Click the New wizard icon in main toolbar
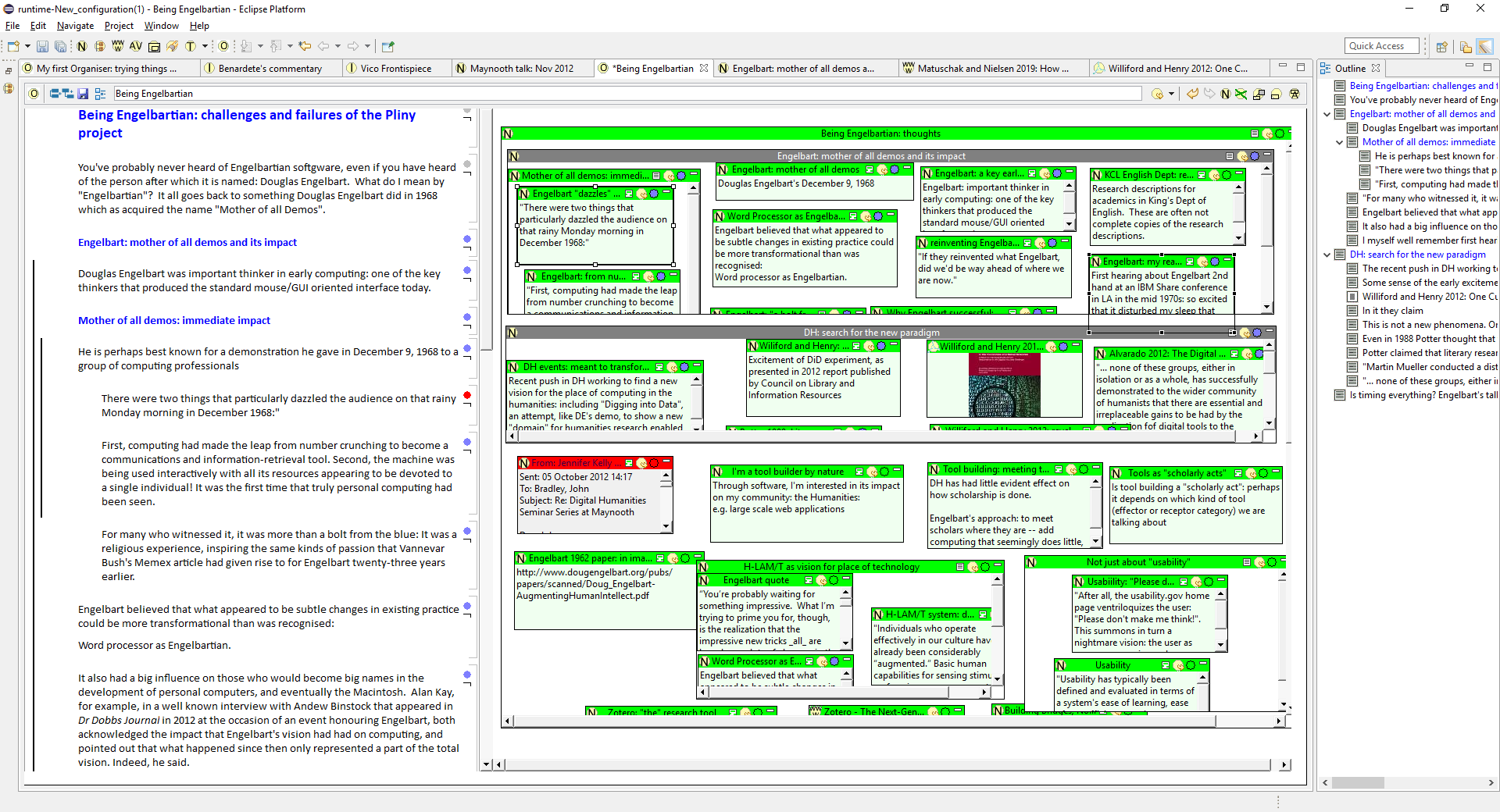This screenshot has width=1500, height=812. point(13,47)
